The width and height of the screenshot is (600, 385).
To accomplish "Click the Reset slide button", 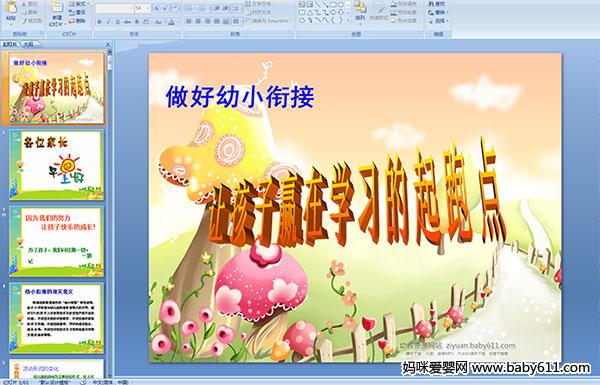I will click(x=77, y=12).
